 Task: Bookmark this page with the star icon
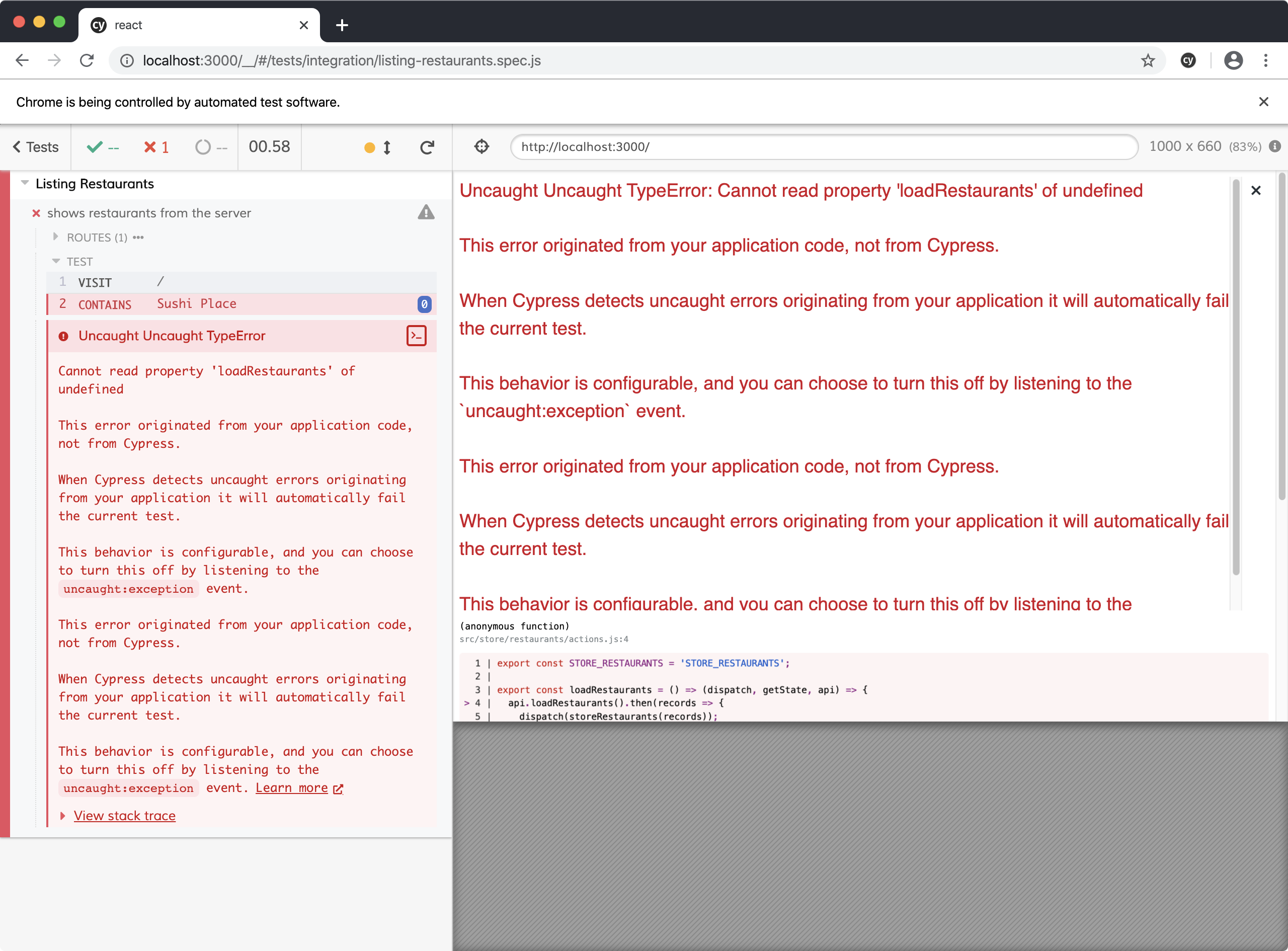(1148, 60)
